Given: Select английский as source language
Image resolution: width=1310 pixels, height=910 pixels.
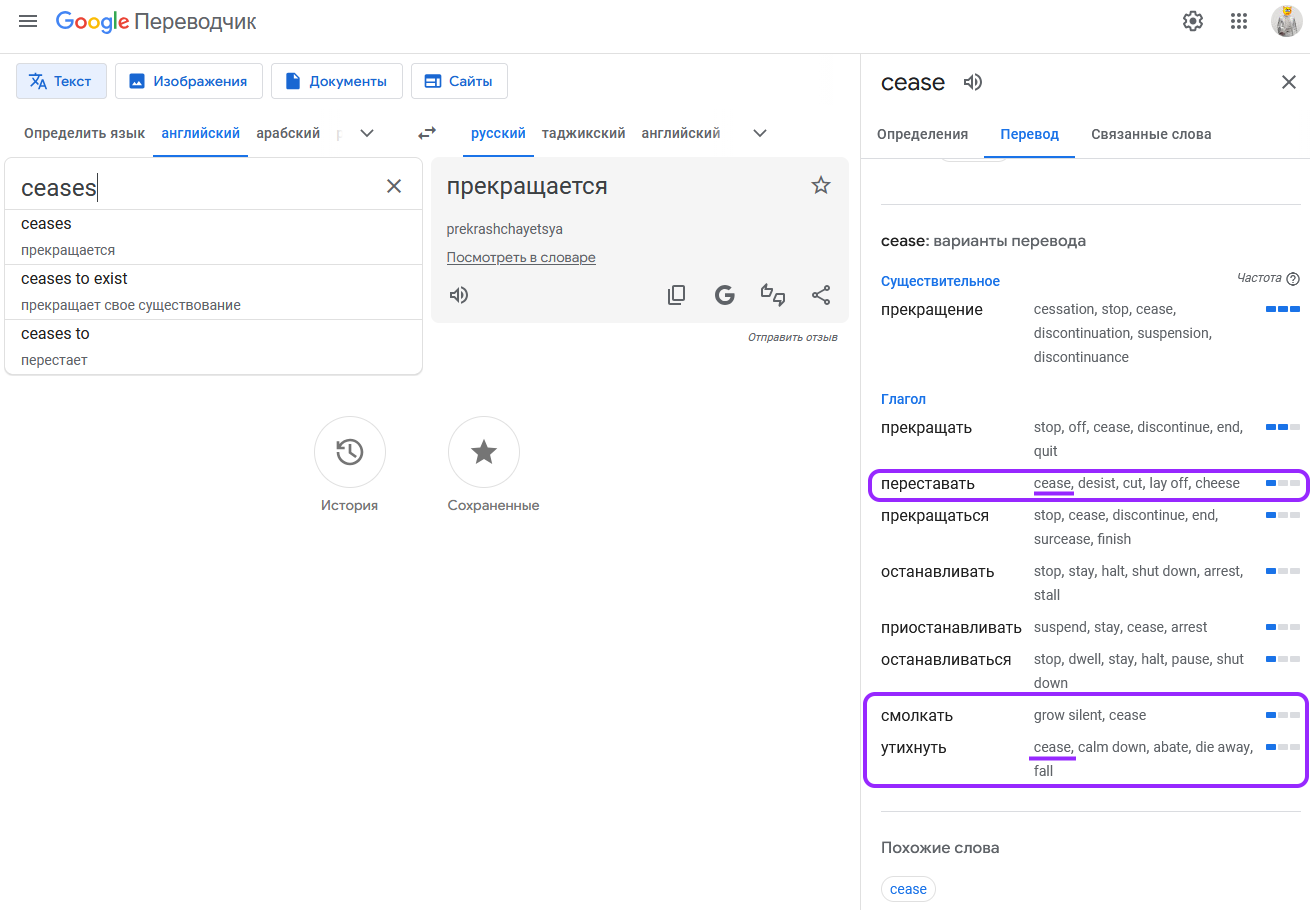Looking at the screenshot, I should 201,133.
